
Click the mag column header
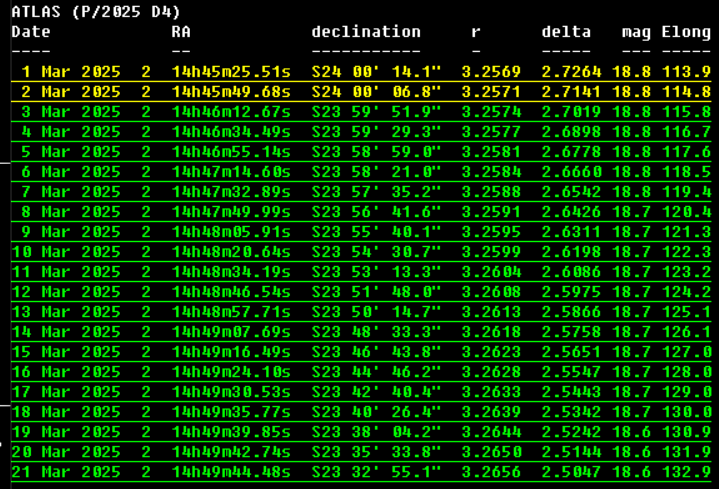[x=636, y=32]
